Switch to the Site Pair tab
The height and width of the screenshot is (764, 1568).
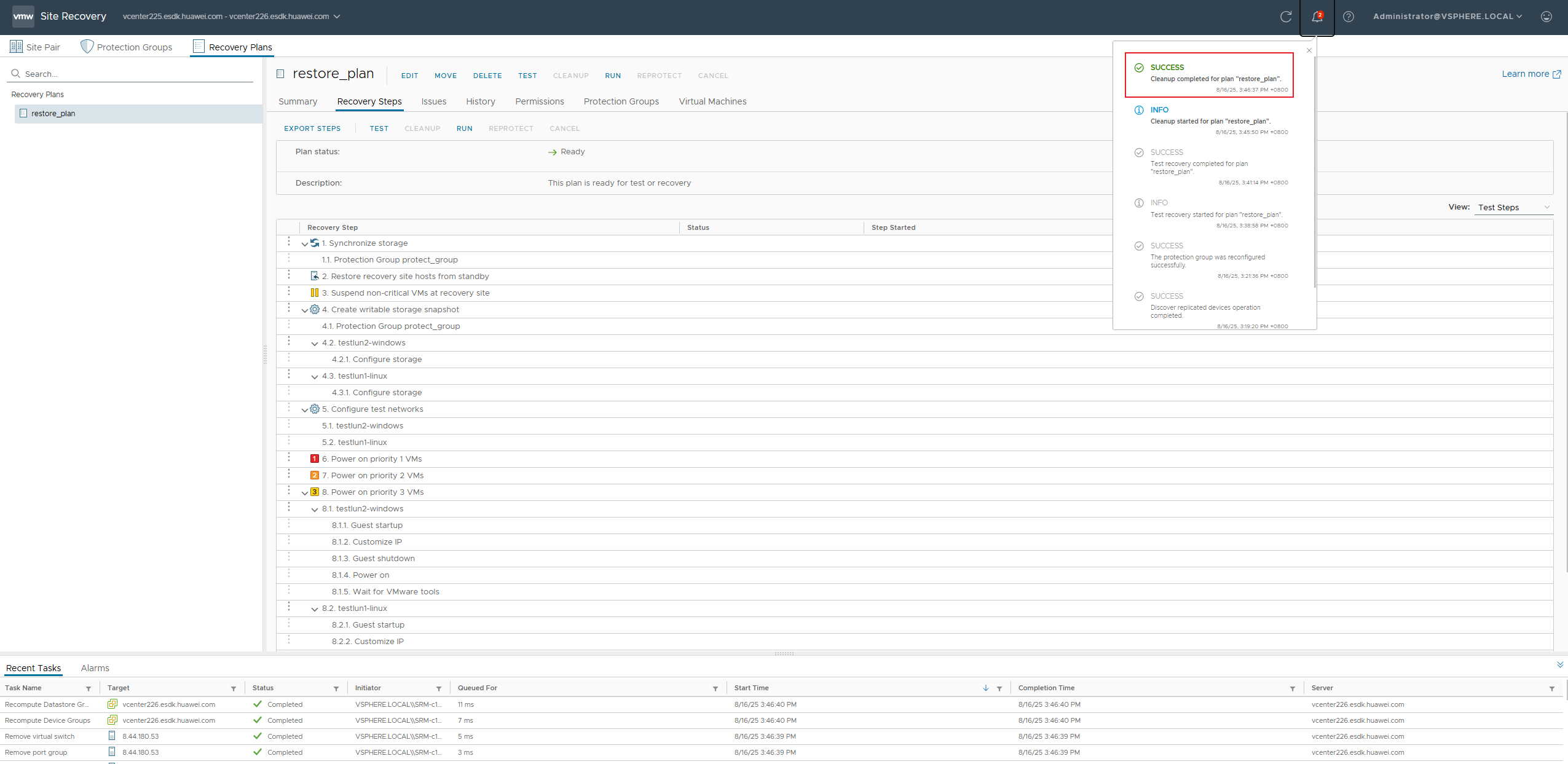36,47
